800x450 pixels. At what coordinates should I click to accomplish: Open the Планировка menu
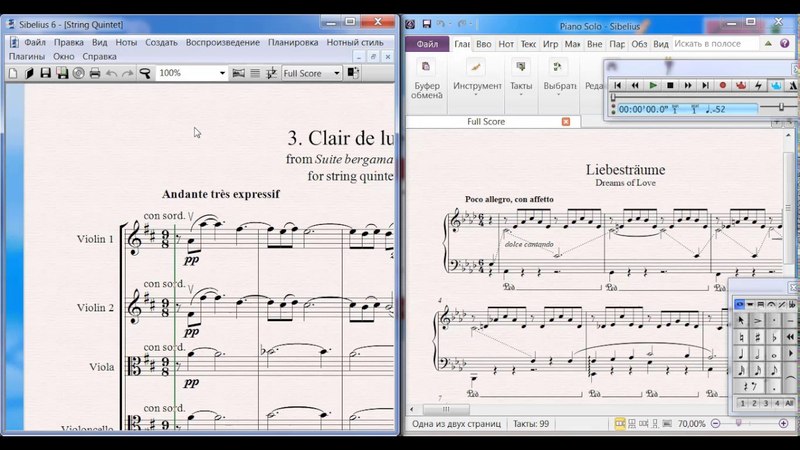click(x=293, y=42)
